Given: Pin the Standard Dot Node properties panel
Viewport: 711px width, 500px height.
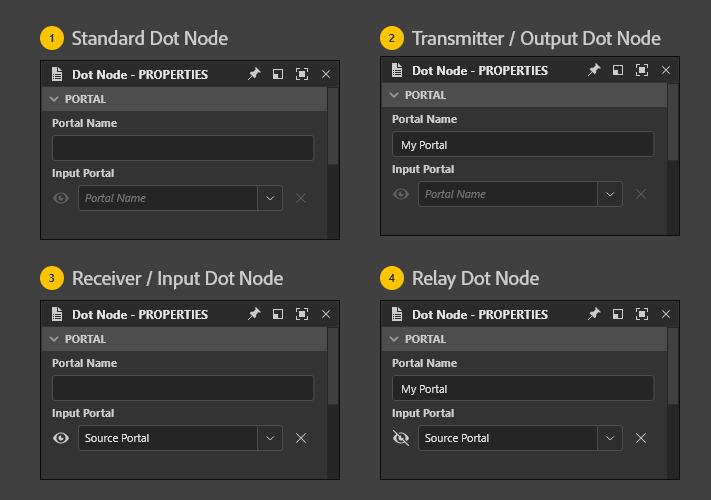Looking at the screenshot, I should click(254, 74).
